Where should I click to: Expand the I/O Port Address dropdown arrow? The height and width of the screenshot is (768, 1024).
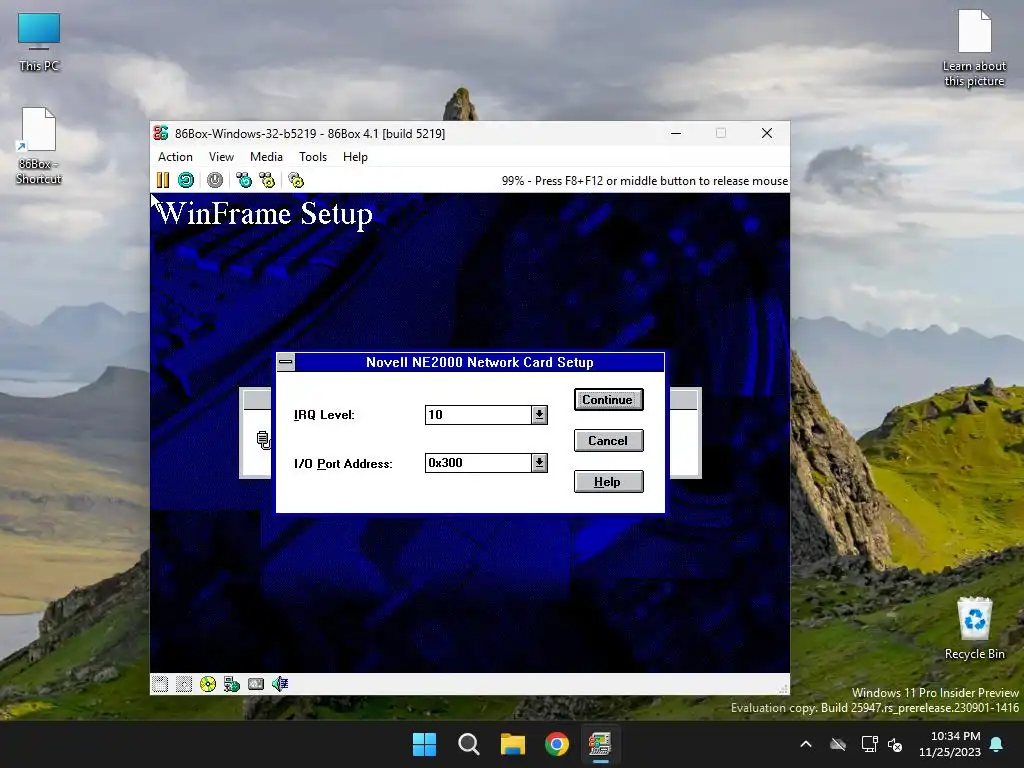539,463
